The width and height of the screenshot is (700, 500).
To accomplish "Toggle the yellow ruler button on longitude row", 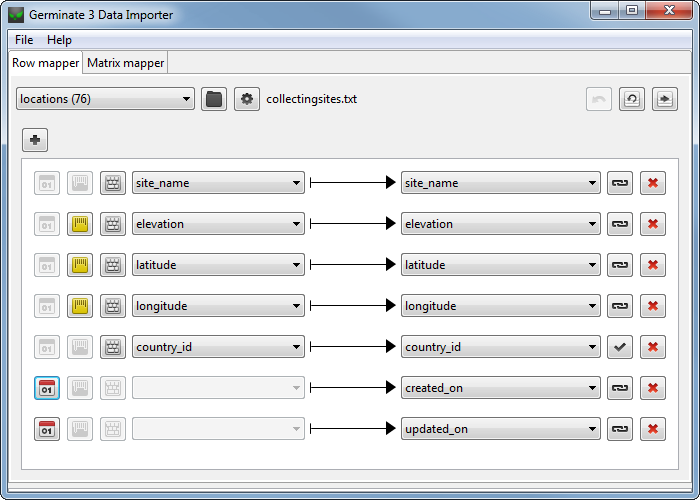I will coord(80,306).
